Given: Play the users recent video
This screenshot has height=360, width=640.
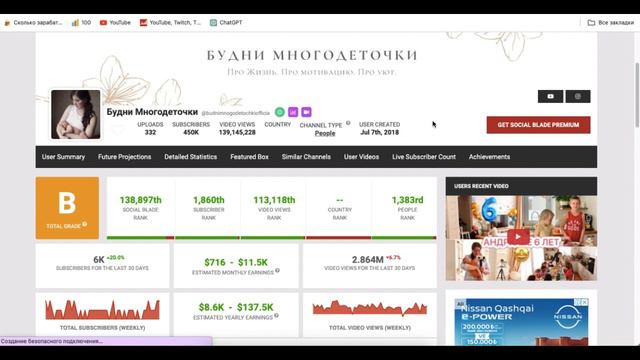Looking at the screenshot, I should click(518, 237).
